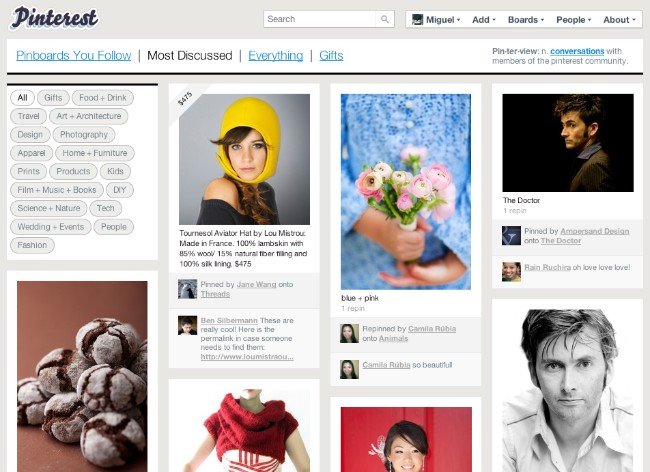Click Jane Wang's pinner avatar
650x472 pixels.
coord(187,288)
